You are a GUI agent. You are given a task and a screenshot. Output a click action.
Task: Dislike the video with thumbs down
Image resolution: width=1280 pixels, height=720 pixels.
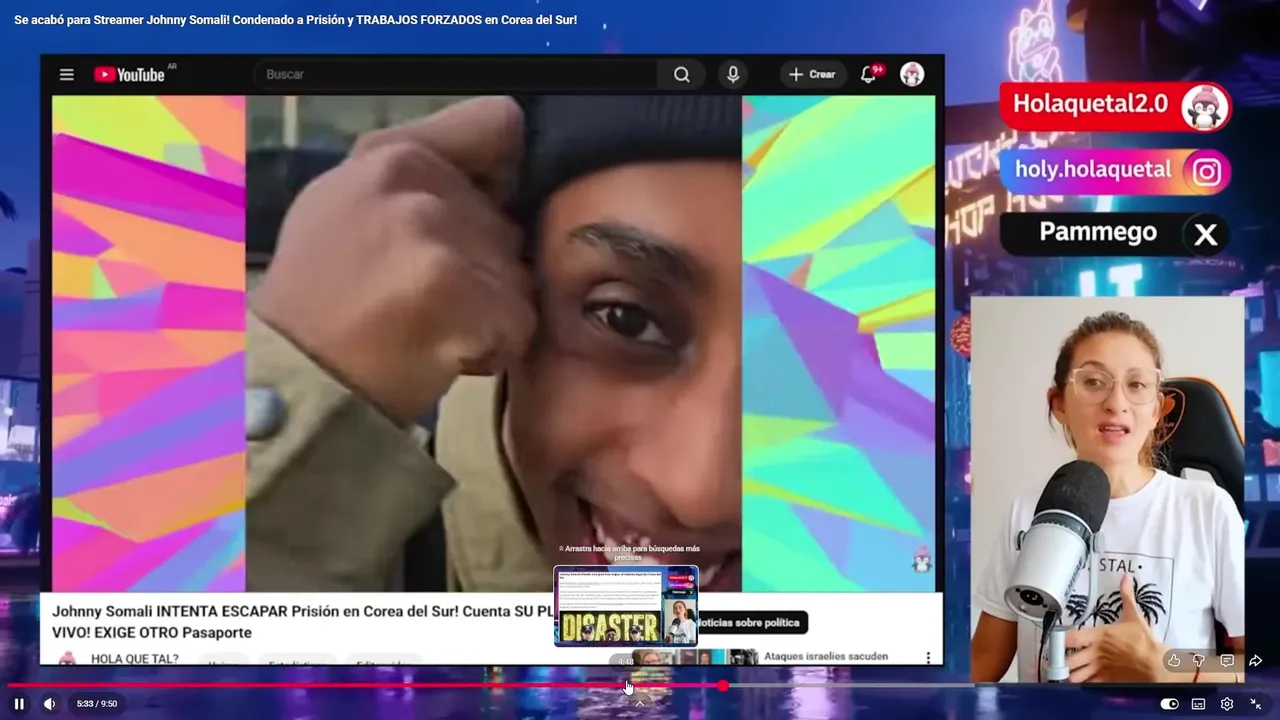[1199, 660]
